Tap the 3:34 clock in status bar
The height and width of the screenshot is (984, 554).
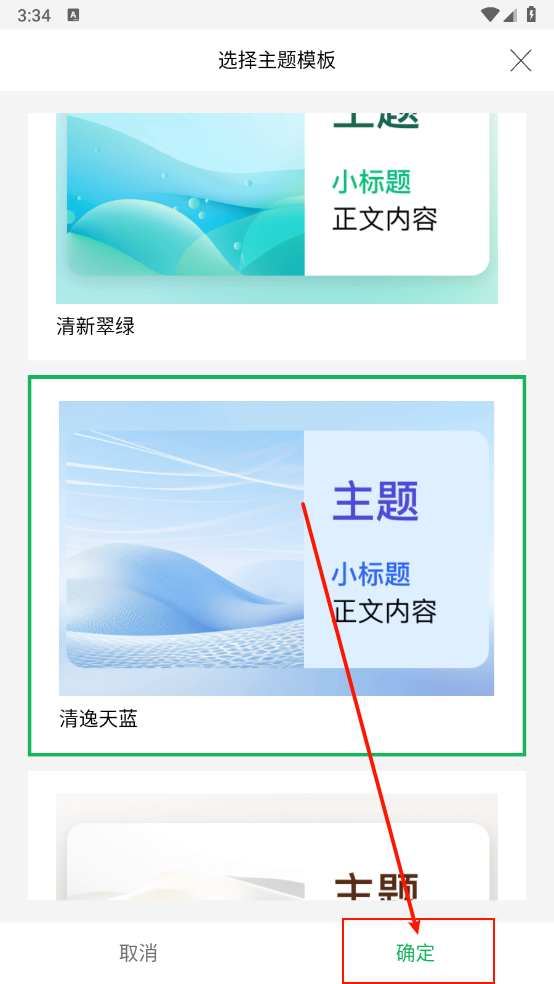pos(34,15)
